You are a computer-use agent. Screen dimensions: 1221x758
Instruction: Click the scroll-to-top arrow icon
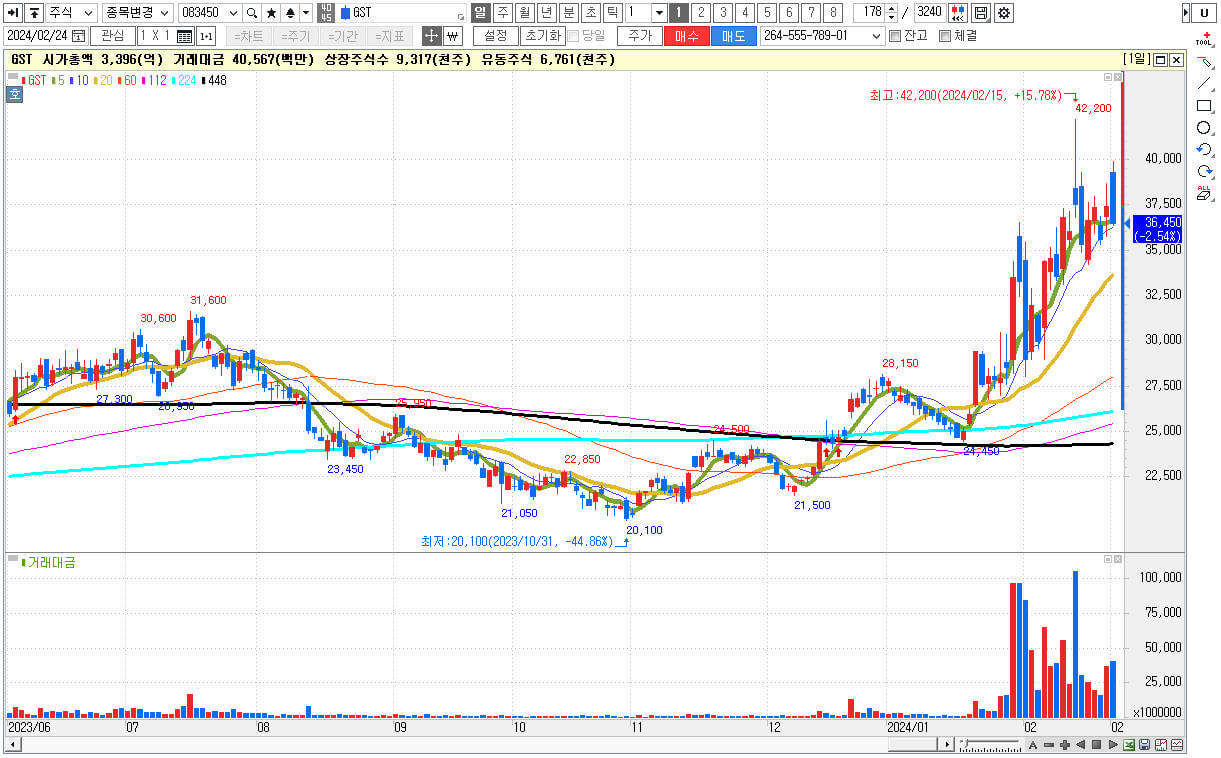[x=34, y=13]
